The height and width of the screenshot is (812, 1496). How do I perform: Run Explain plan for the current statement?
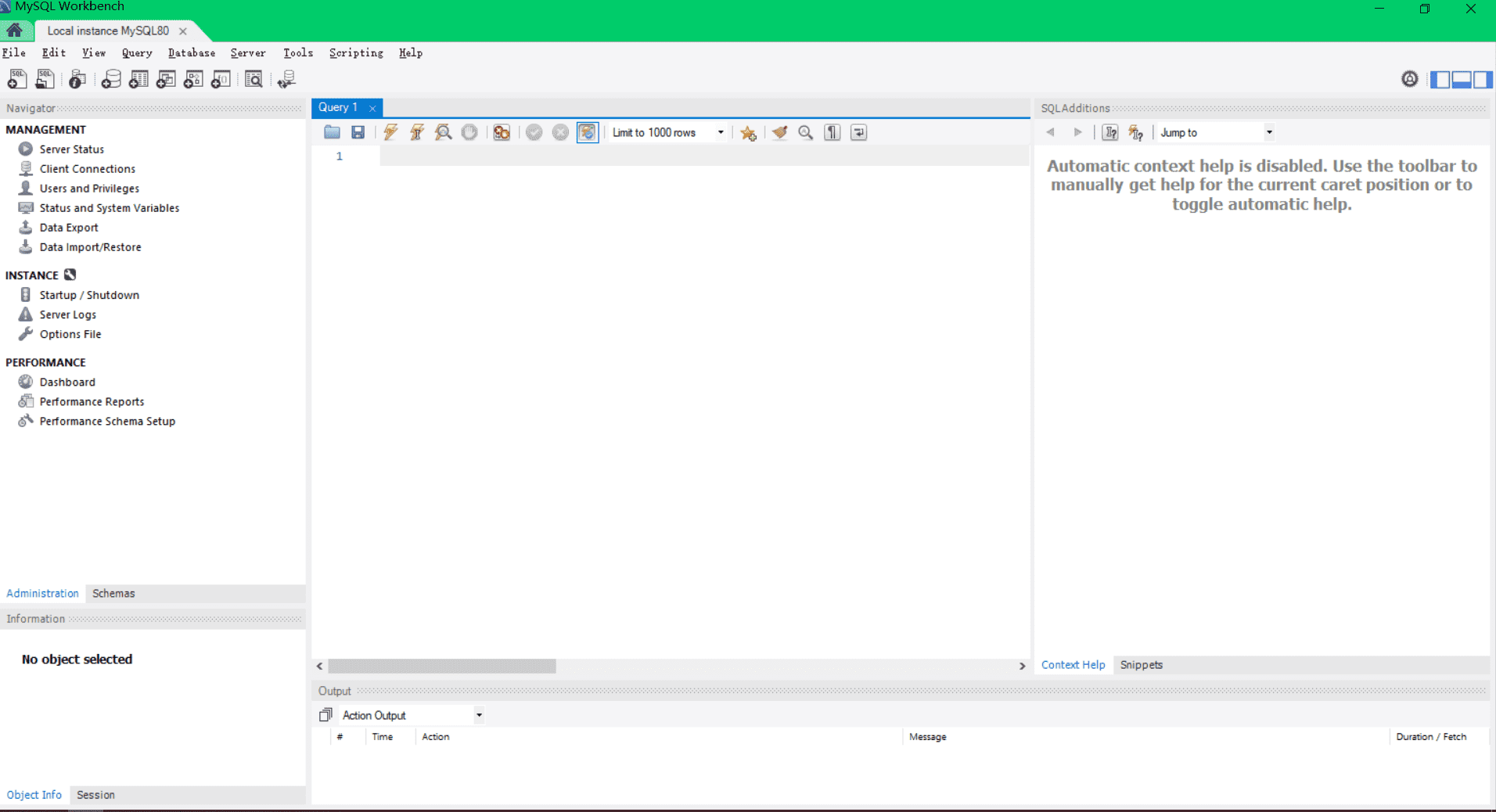point(443,132)
